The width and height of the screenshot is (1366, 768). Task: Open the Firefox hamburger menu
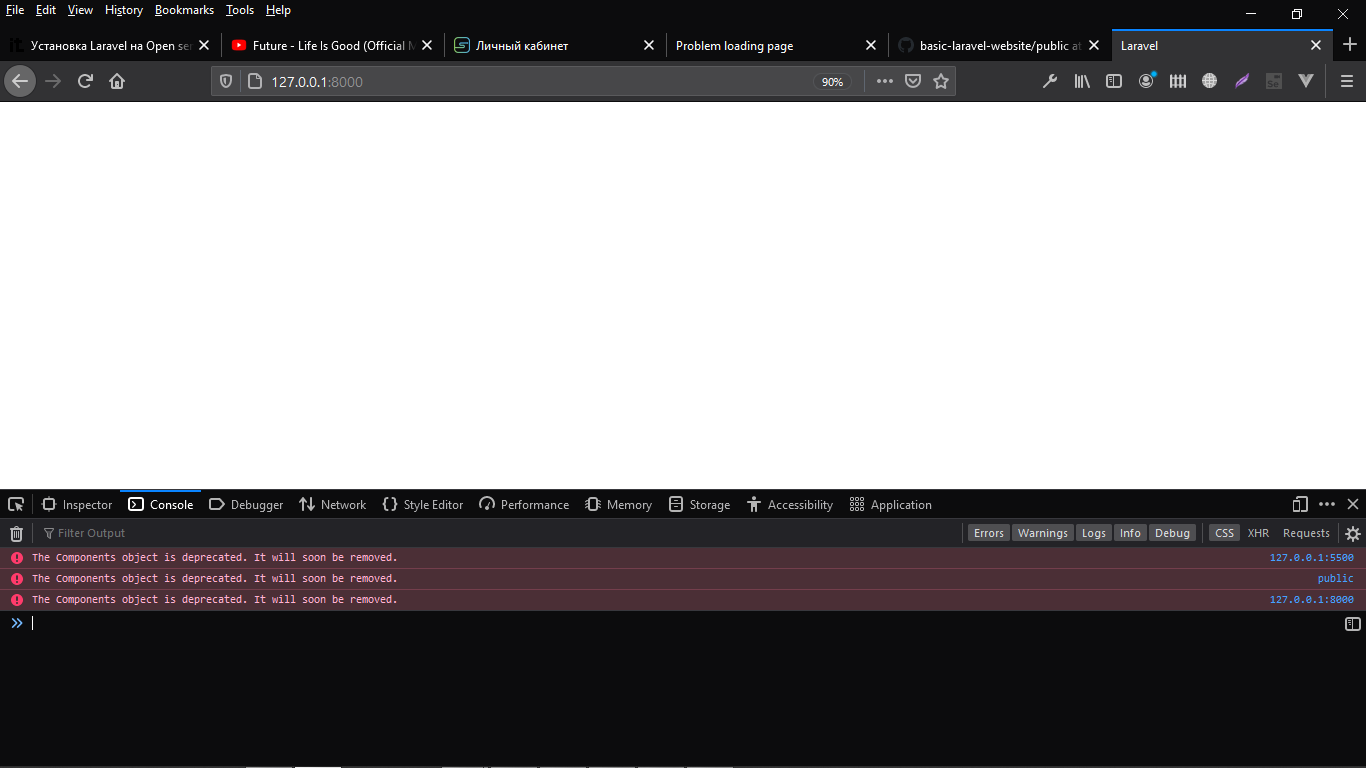[x=1347, y=81]
